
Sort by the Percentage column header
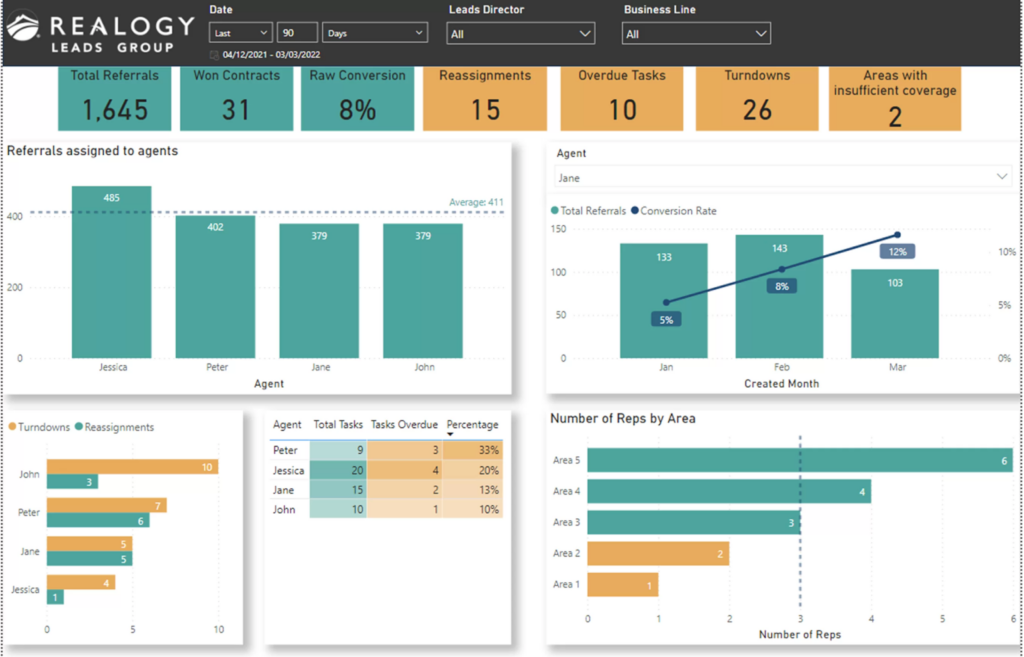click(x=472, y=424)
